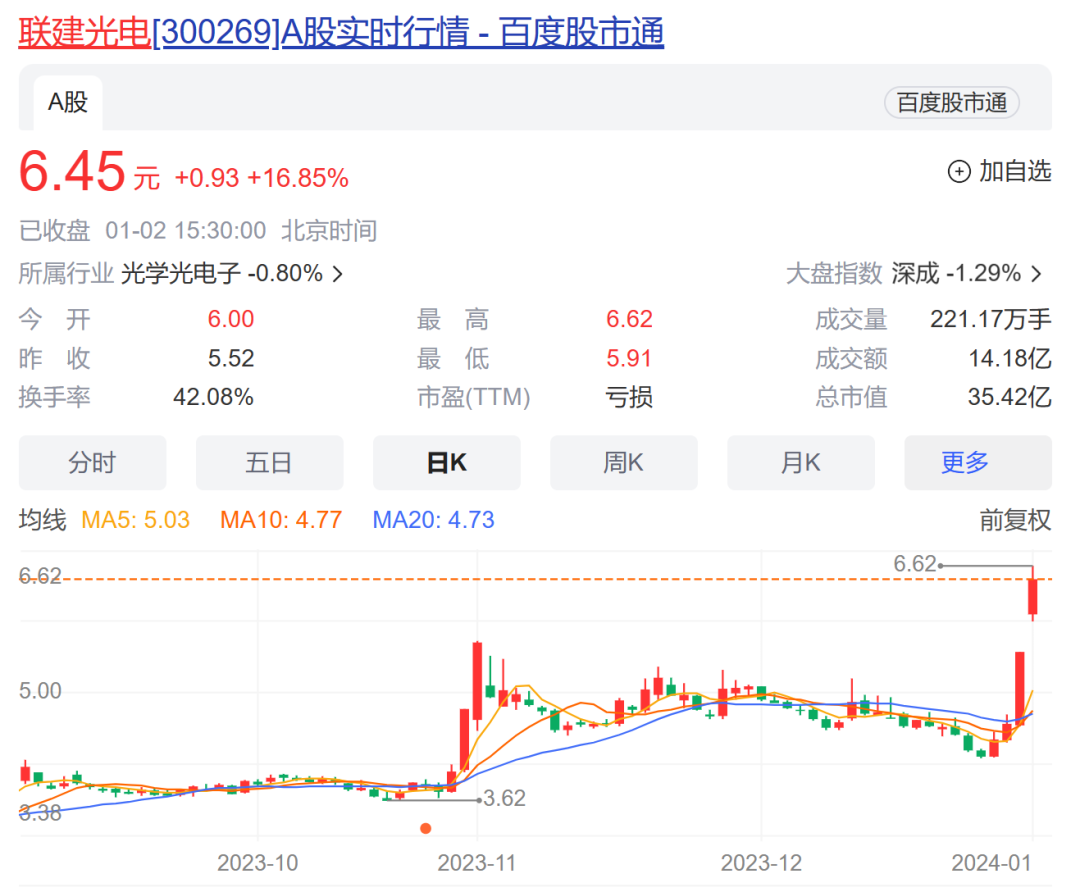Click the 换手率 value 42.08%
The image size is (1080, 892).
tap(213, 397)
